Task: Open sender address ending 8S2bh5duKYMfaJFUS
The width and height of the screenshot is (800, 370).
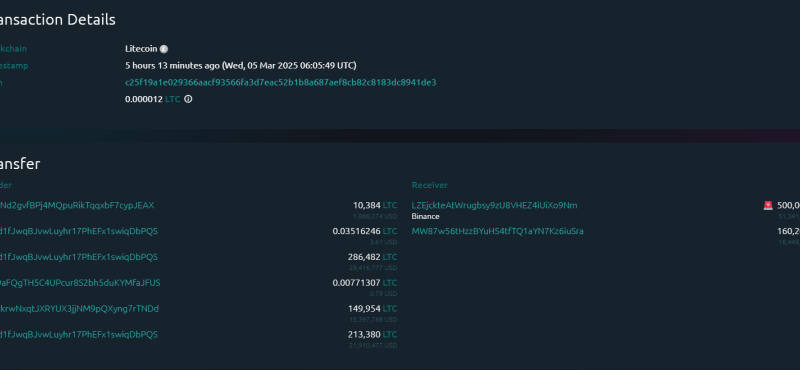Action: tap(80, 283)
